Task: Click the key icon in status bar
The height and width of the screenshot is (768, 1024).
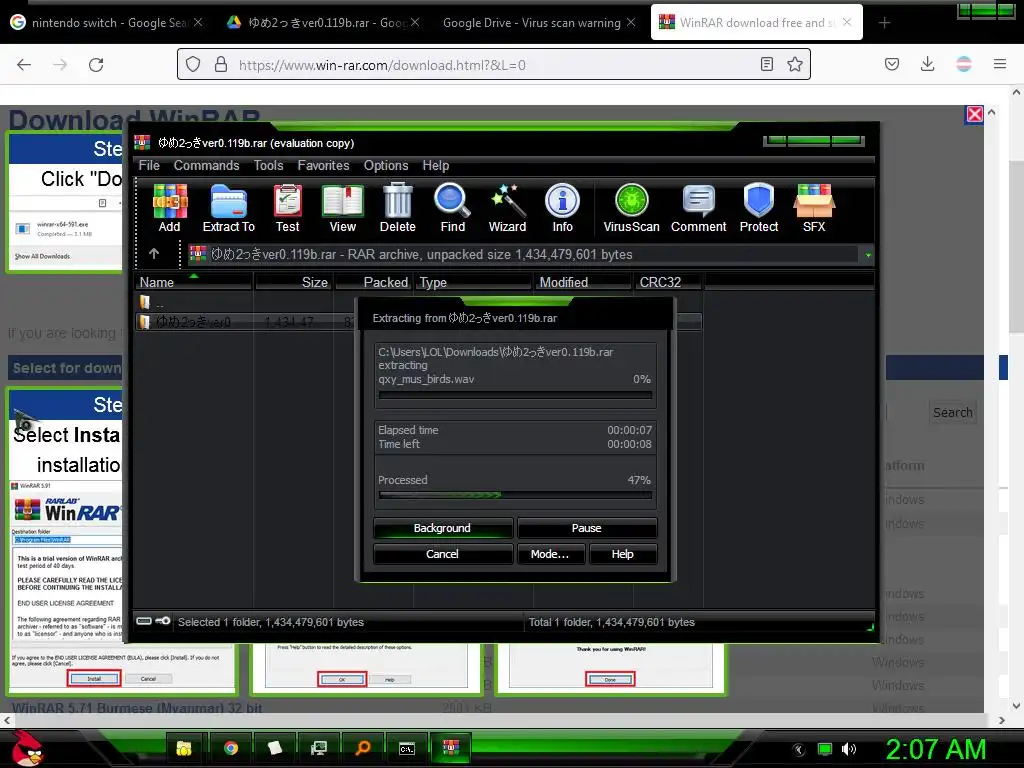Action: point(163,621)
